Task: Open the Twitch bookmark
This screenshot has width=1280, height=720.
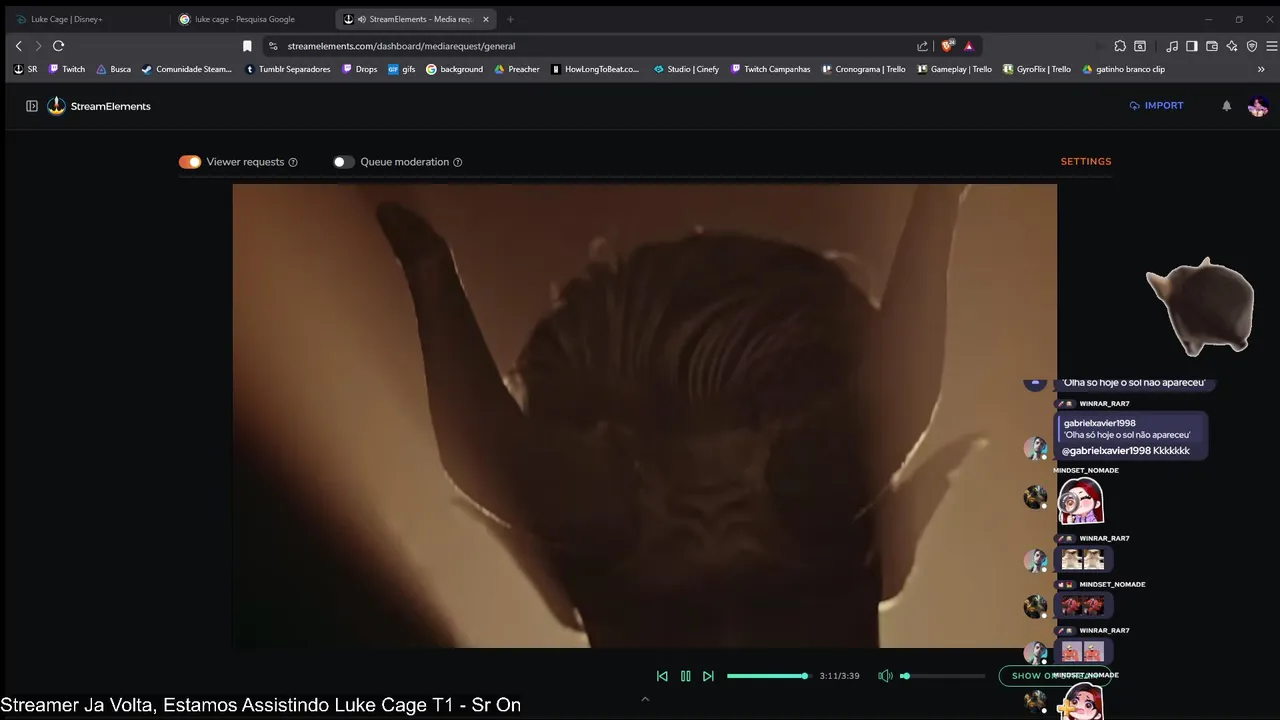Action: pos(67,69)
